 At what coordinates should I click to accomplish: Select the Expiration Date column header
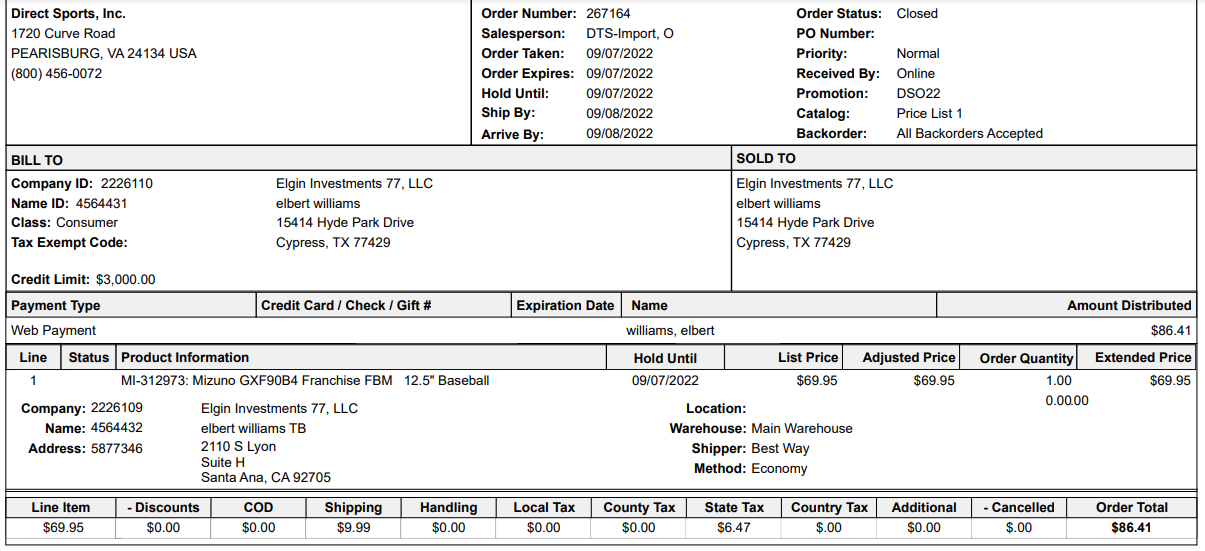[565, 306]
